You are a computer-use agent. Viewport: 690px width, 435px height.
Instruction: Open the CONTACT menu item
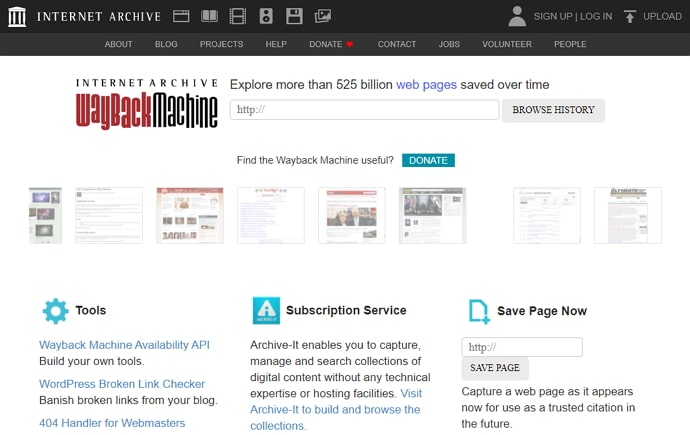tap(396, 44)
